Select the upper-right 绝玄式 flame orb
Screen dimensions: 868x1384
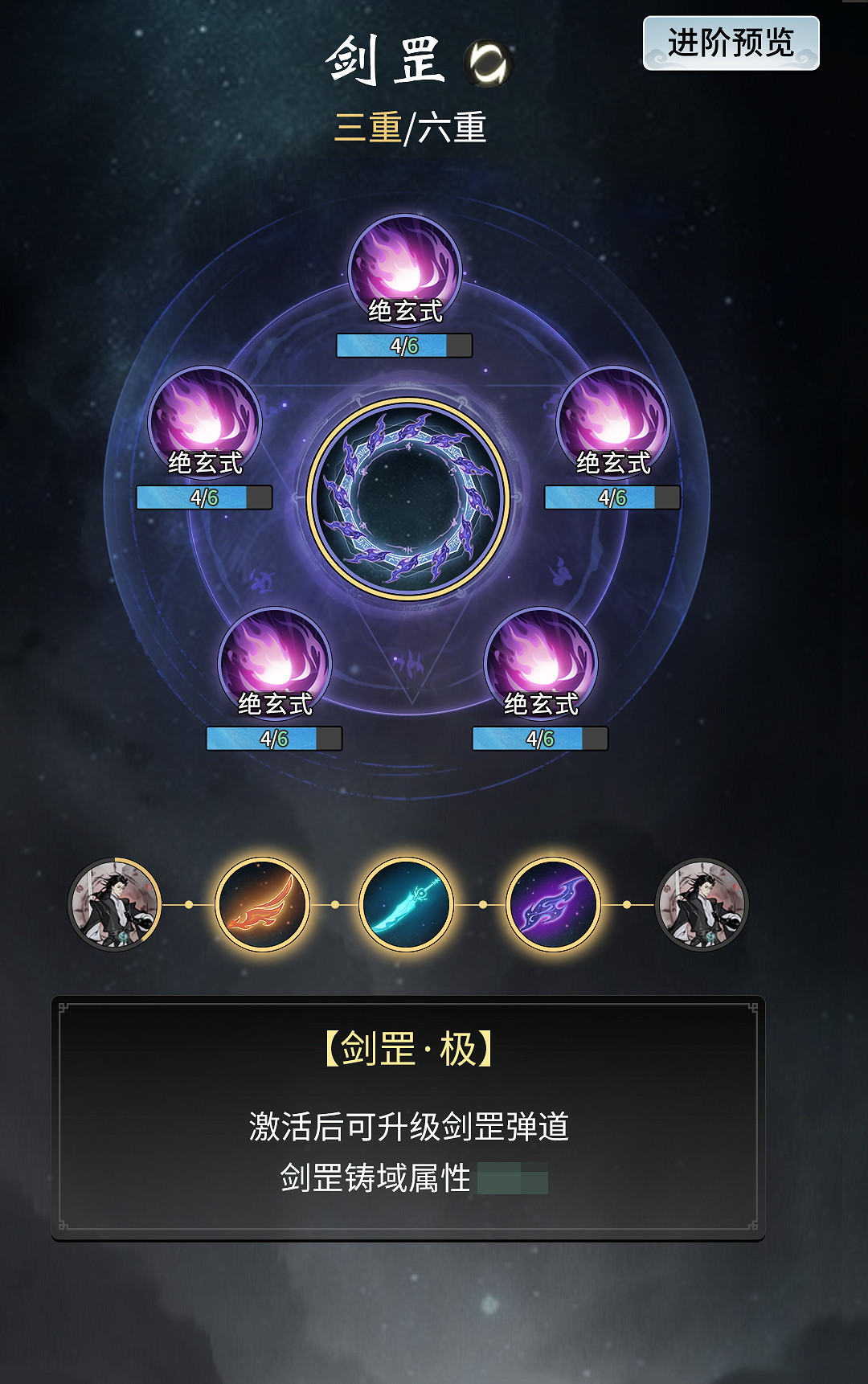click(613, 421)
